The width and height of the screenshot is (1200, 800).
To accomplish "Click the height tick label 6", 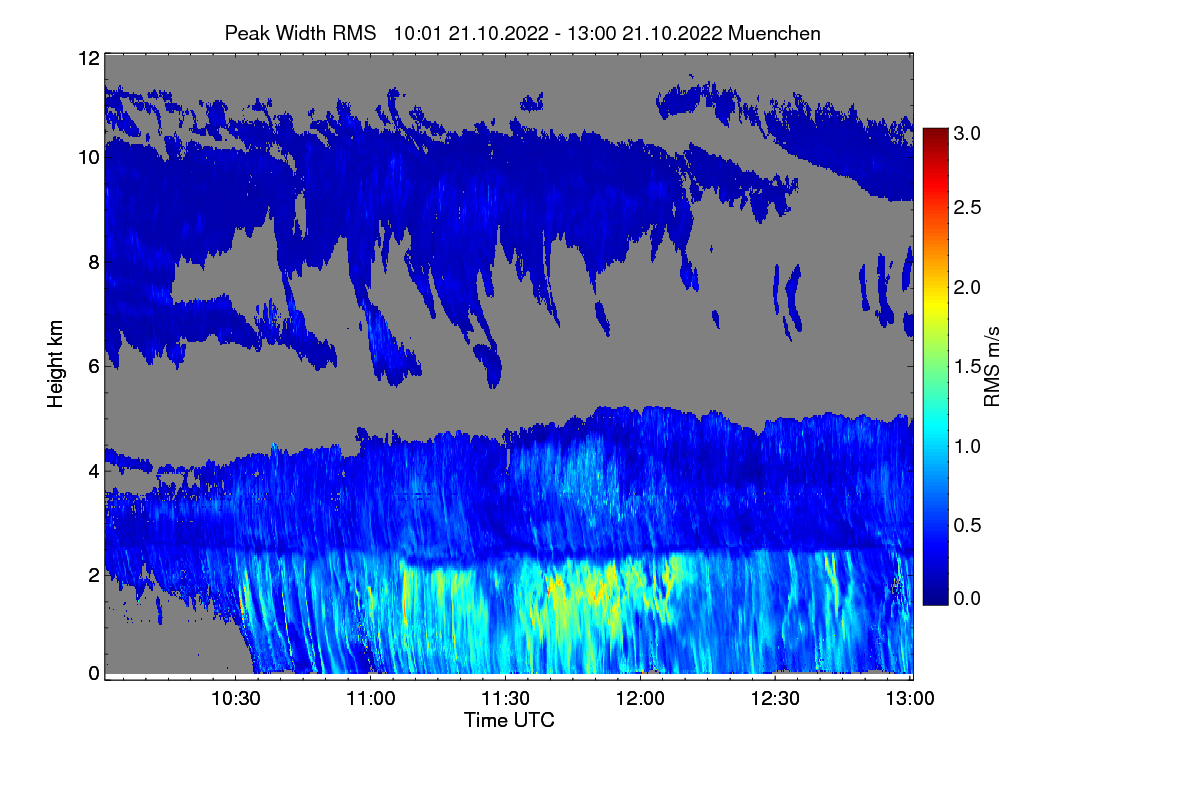I will [94, 366].
